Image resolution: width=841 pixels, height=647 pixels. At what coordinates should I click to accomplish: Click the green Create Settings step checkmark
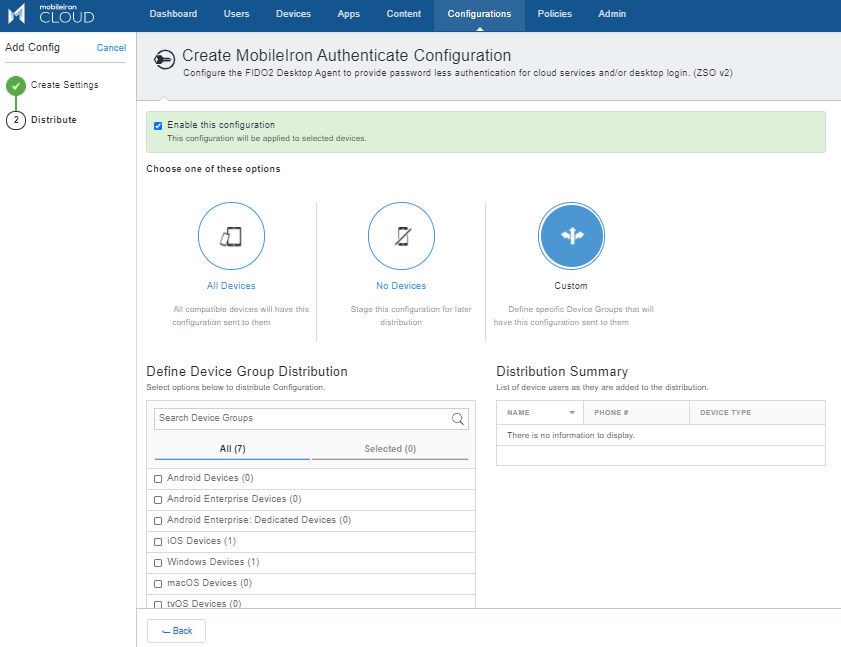pos(16,85)
